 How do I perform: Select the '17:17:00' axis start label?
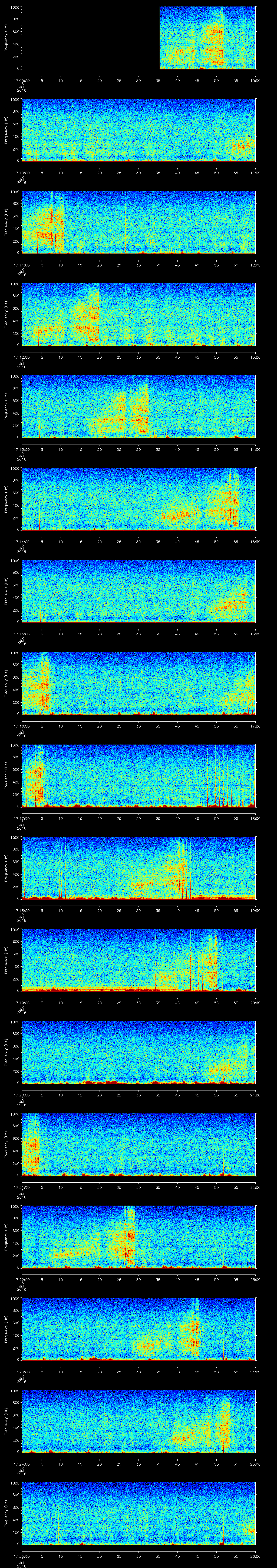(x=21, y=819)
